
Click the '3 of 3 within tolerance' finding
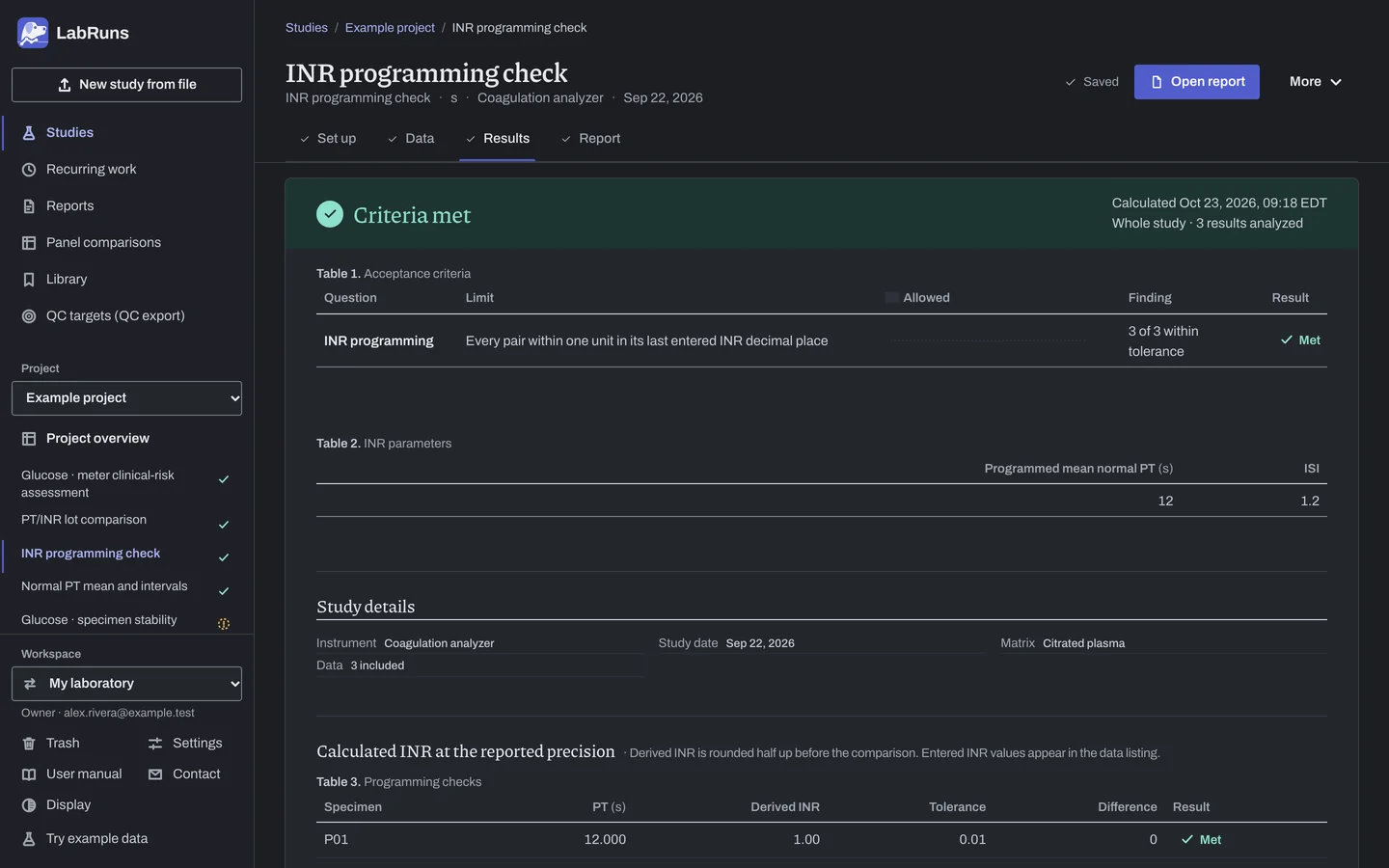click(x=1163, y=341)
